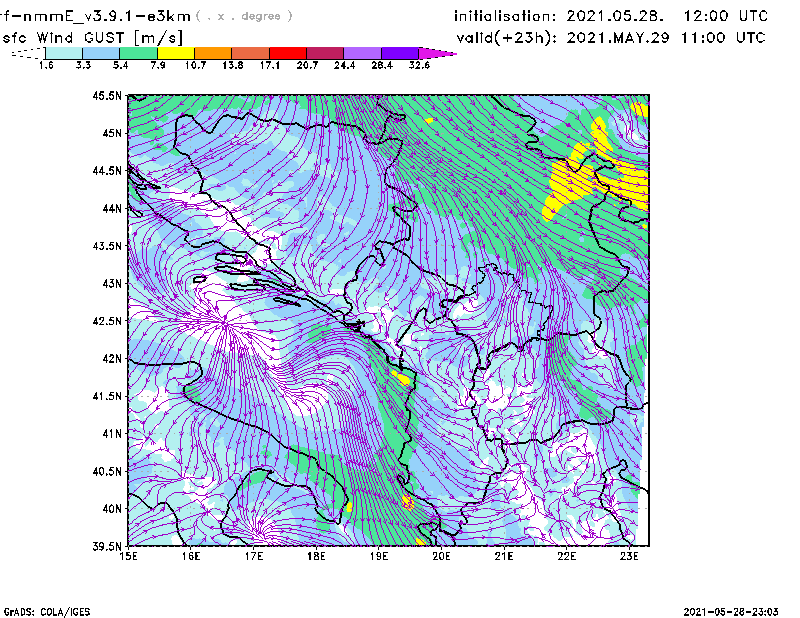Click the violet legend swatch
The width and height of the screenshot is (800, 618).
pyautogui.click(x=399, y=53)
